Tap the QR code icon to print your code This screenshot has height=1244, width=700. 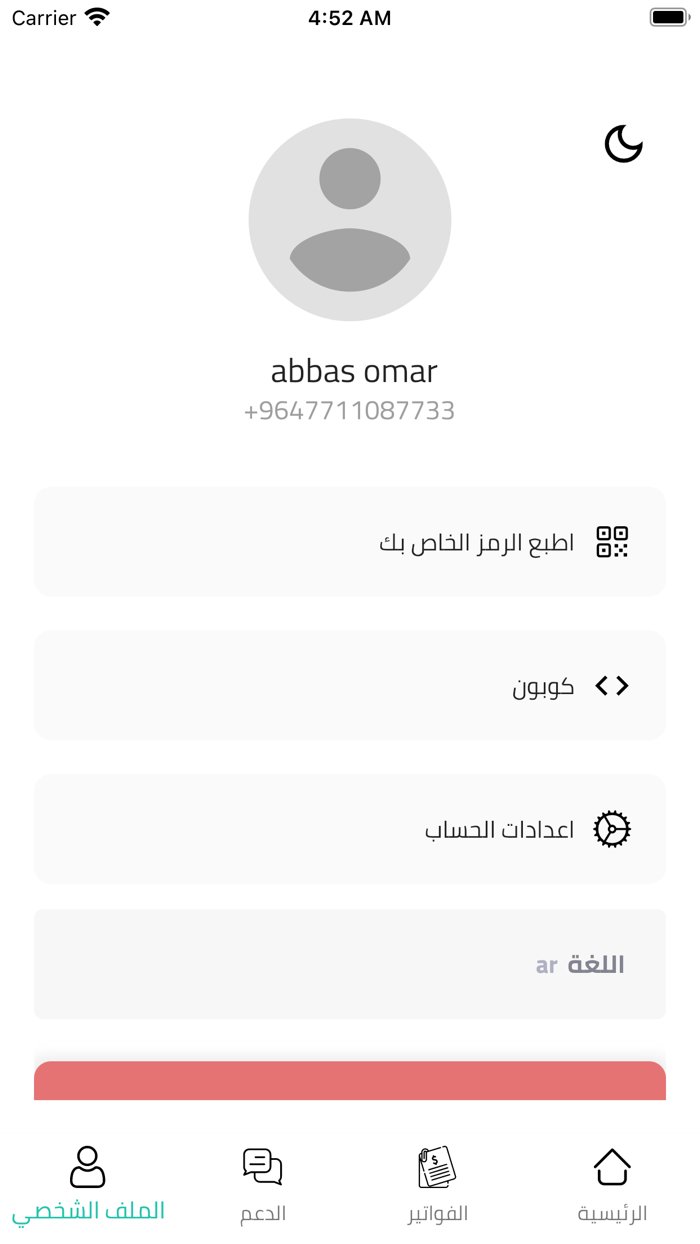614,541
